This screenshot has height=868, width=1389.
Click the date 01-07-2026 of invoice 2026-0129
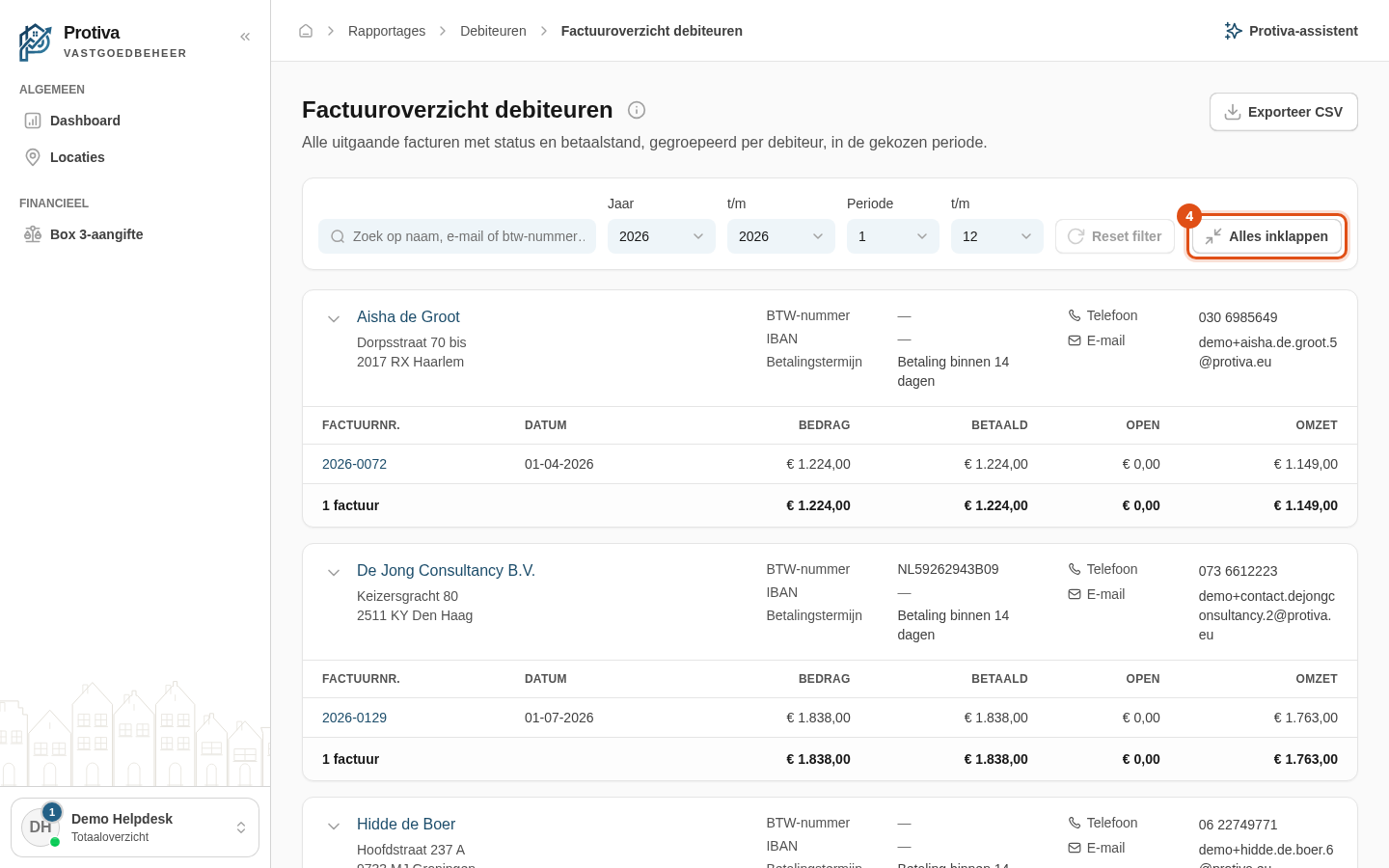pyautogui.click(x=559, y=718)
